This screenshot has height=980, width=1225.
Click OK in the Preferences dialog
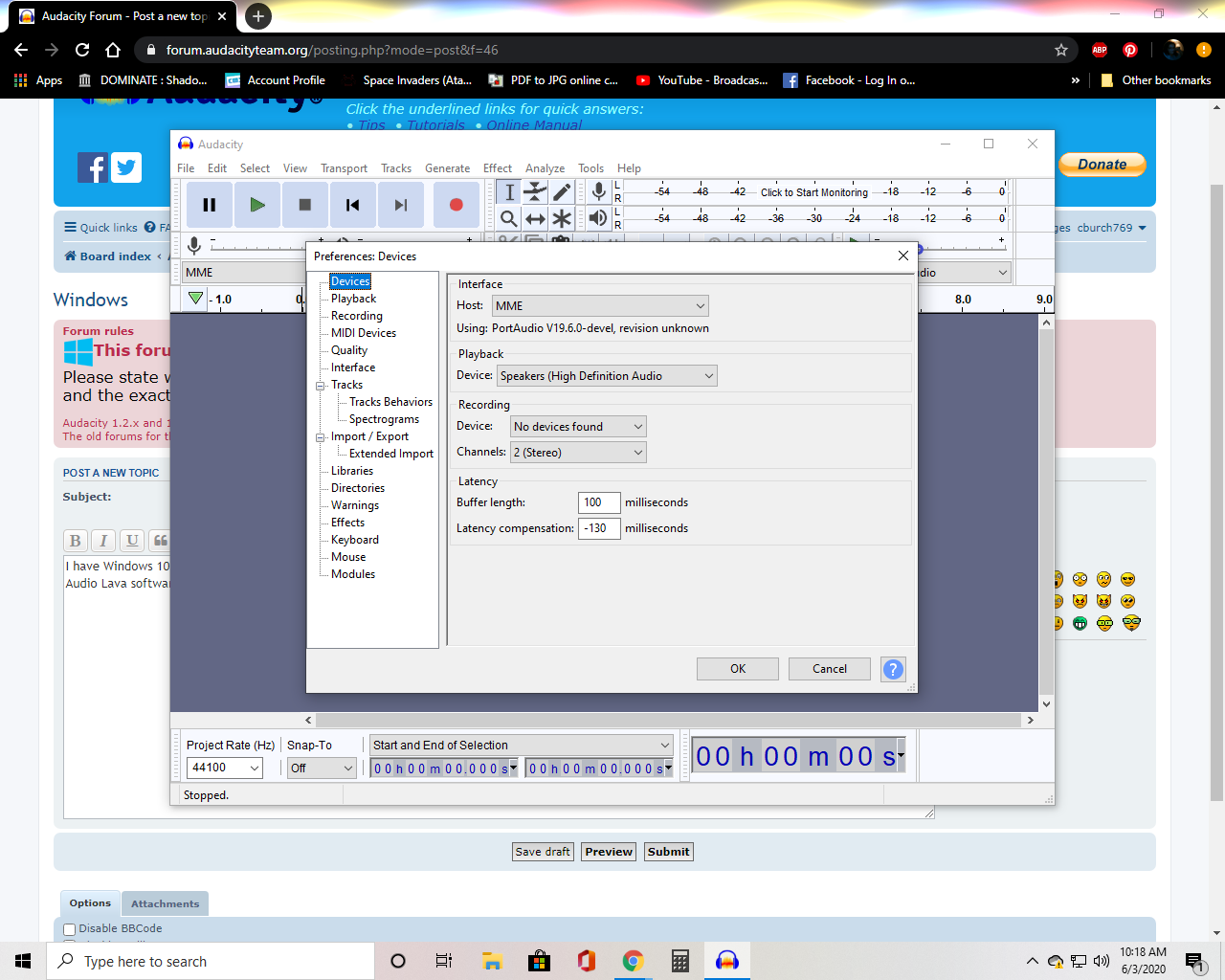(737, 669)
